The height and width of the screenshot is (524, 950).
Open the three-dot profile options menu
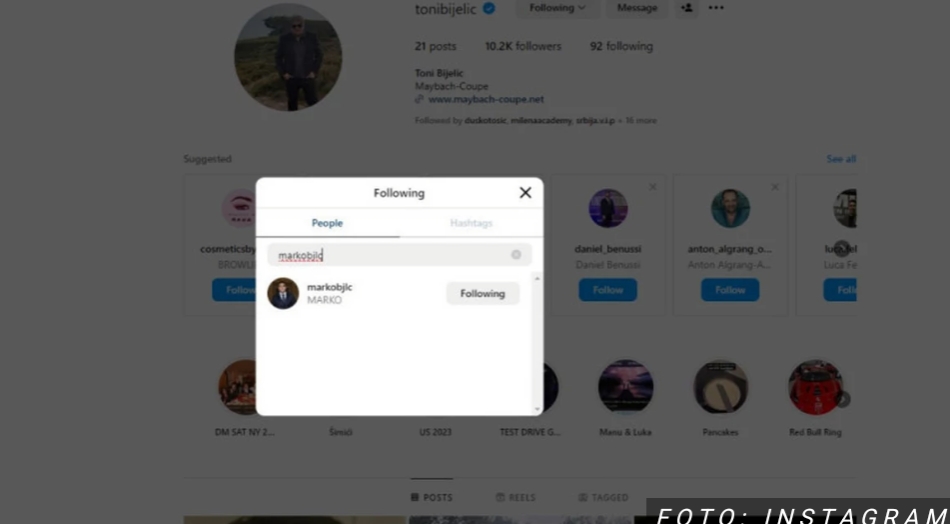point(716,8)
